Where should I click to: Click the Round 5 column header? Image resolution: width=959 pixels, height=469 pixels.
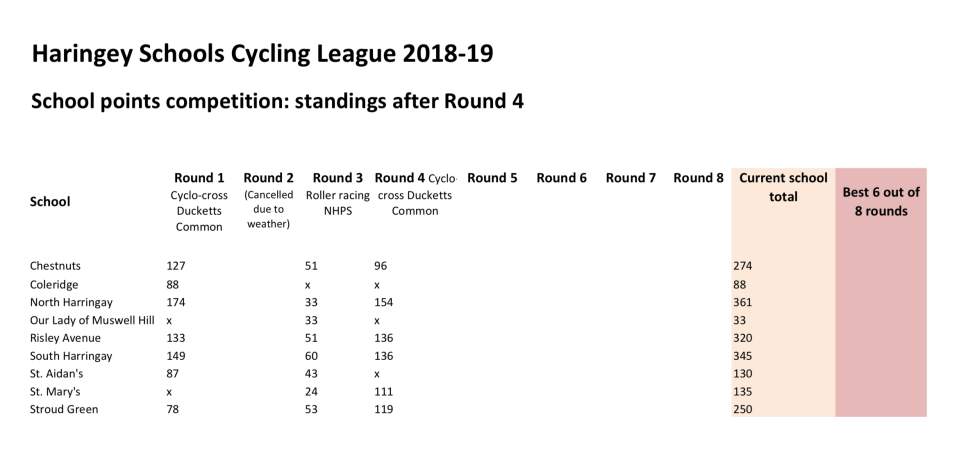[492, 178]
